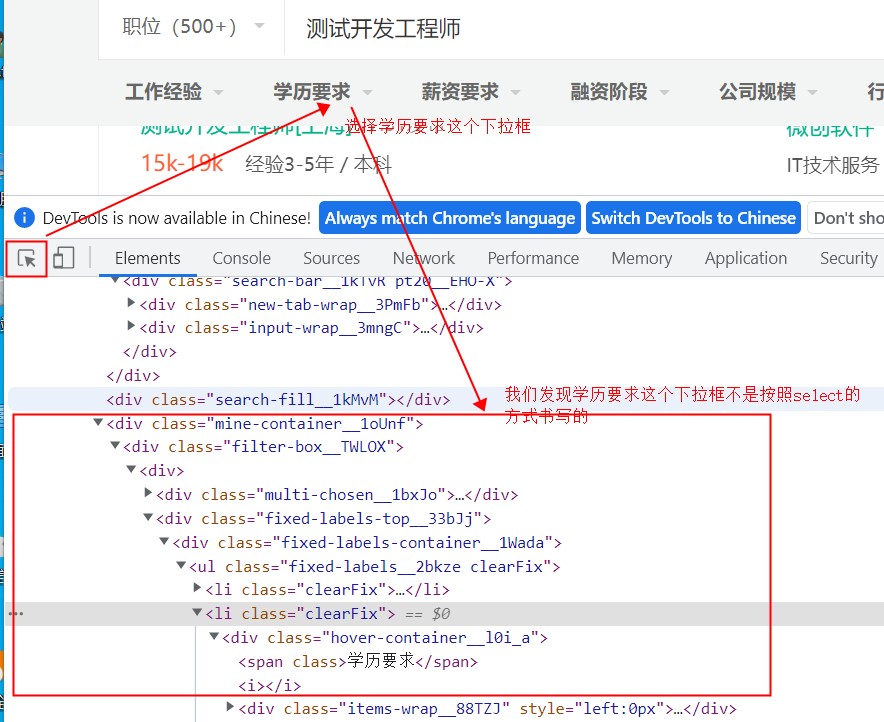
Task: Click Always match Chrome's language button
Action: pyautogui.click(x=450, y=218)
